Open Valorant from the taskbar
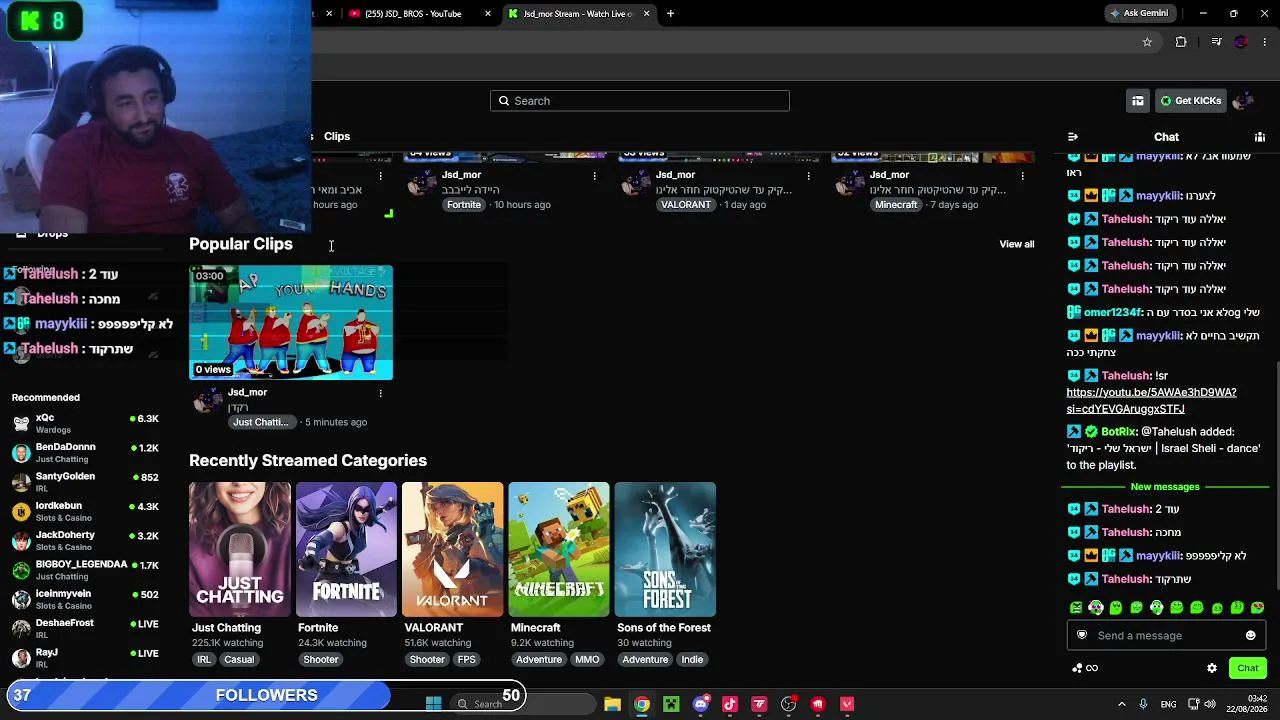 click(x=847, y=704)
